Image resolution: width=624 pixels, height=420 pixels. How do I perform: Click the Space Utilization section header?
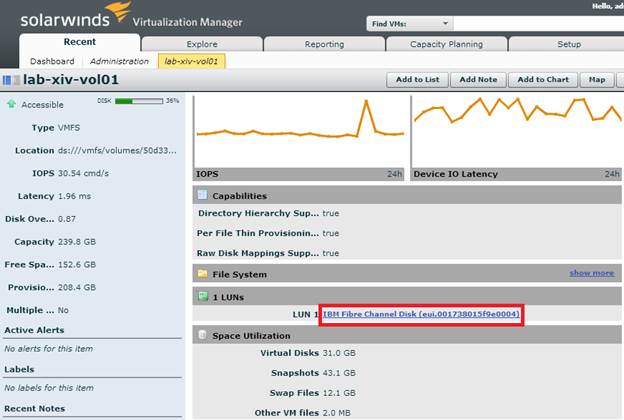point(407,335)
